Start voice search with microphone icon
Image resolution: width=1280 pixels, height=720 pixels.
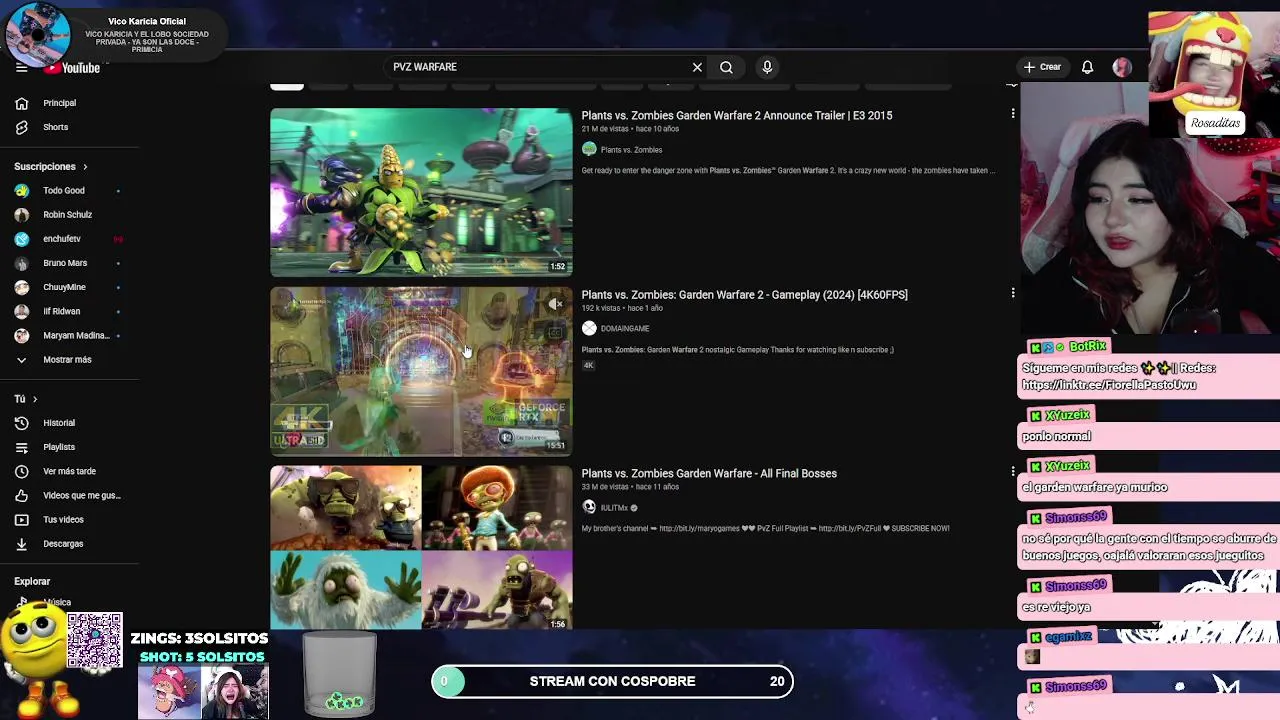coord(767,67)
